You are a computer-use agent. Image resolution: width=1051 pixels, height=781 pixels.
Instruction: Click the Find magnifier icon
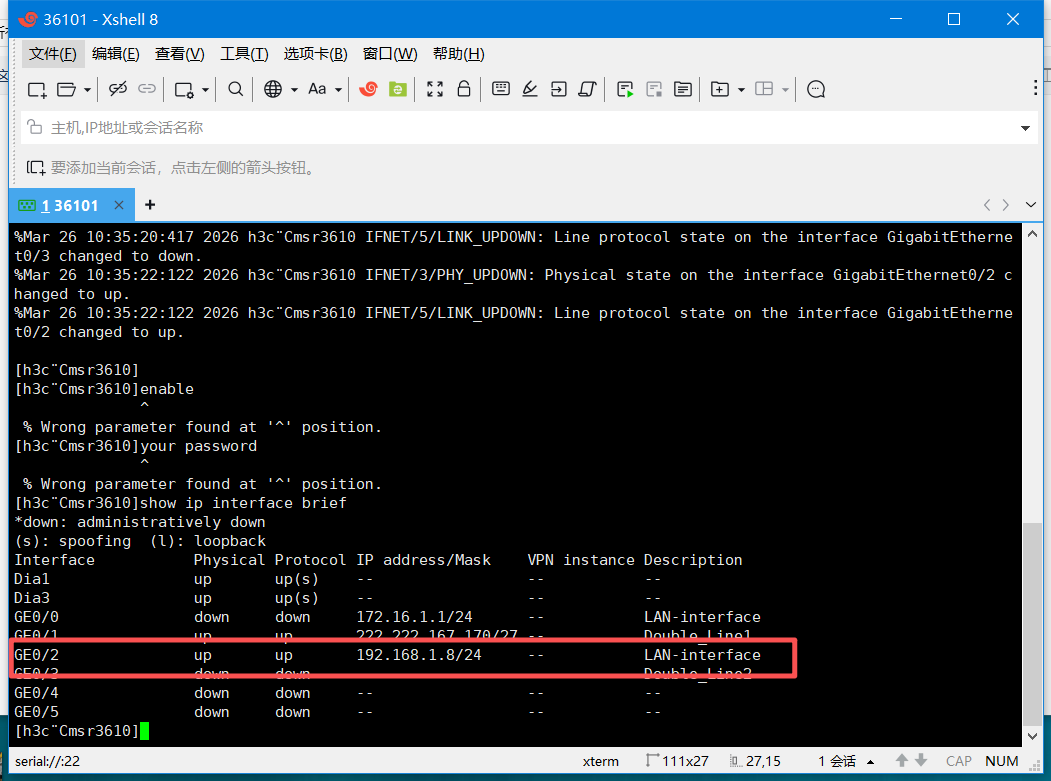(x=235, y=89)
